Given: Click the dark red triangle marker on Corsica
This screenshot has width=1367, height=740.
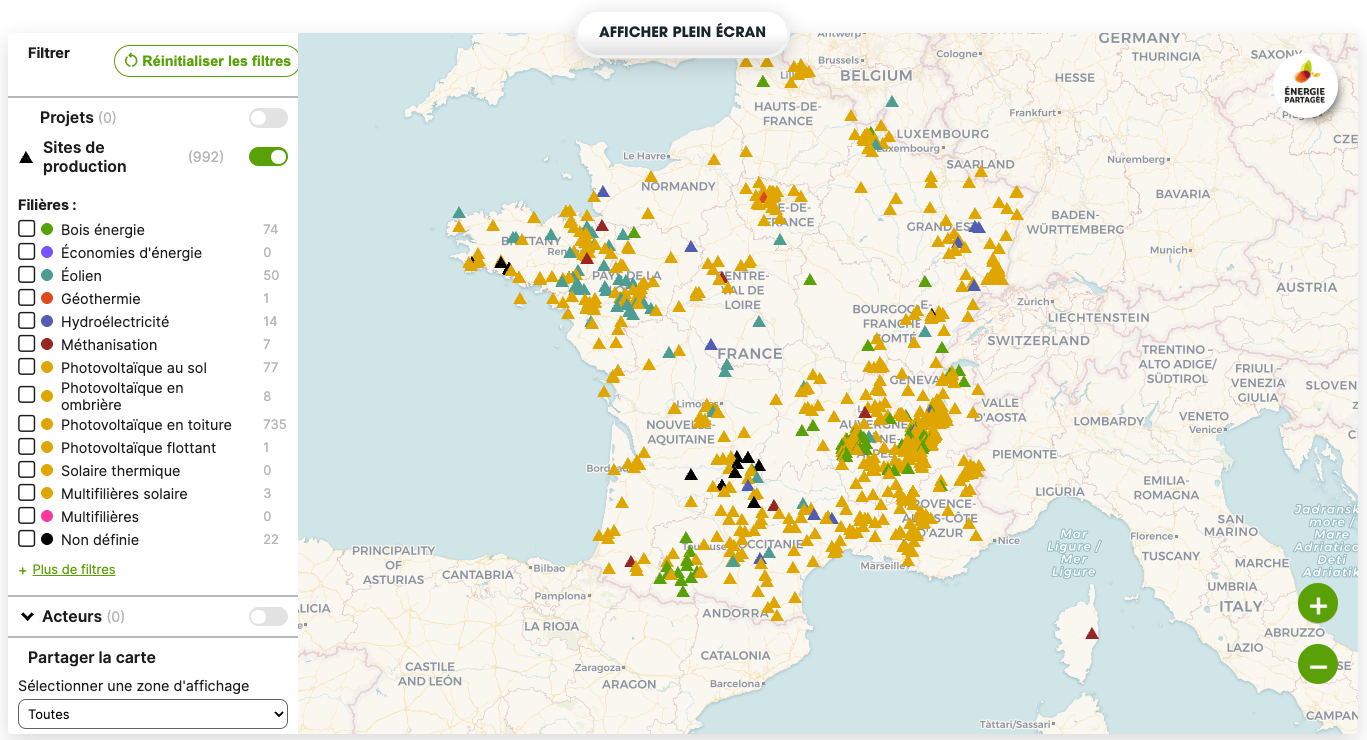Looking at the screenshot, I should 1092,633.
